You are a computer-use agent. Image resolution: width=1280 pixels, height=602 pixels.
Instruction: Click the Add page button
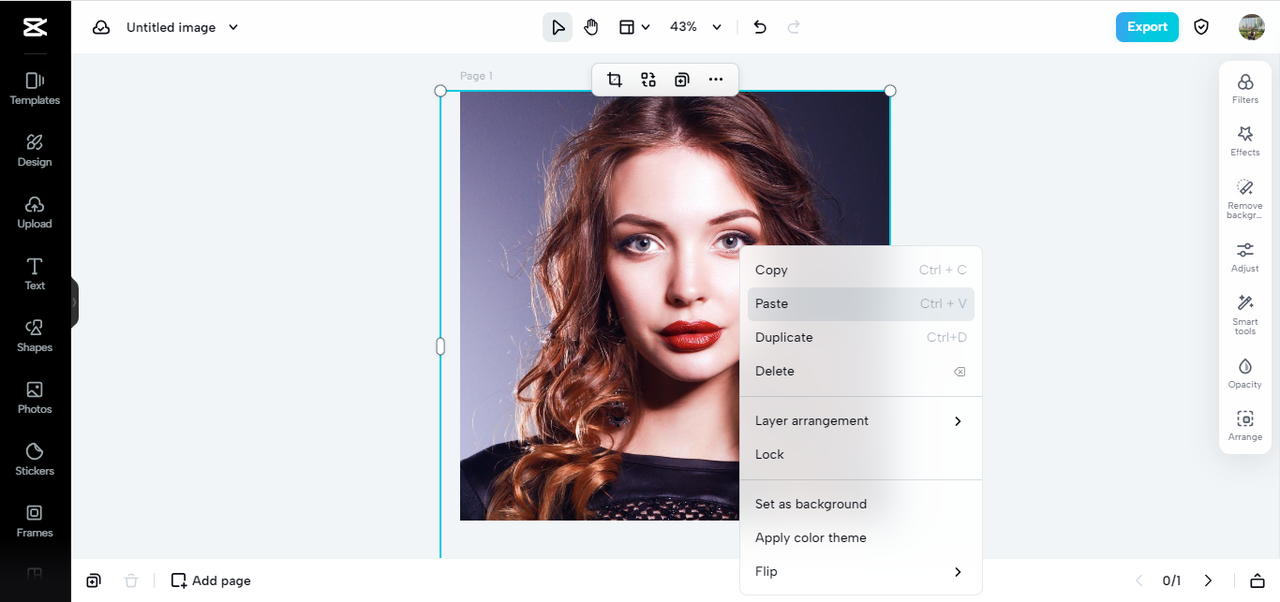(x=211, y=580)
